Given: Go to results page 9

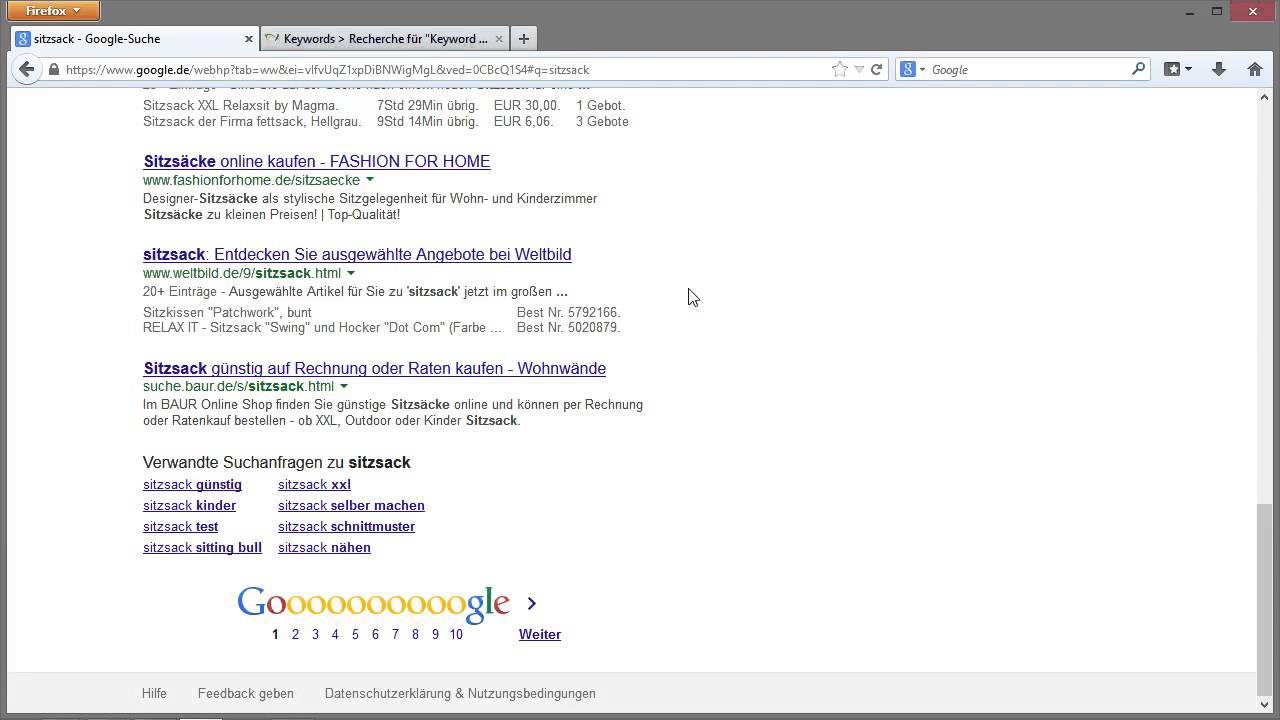Looking at the screenshot, I should pos(435,634).
